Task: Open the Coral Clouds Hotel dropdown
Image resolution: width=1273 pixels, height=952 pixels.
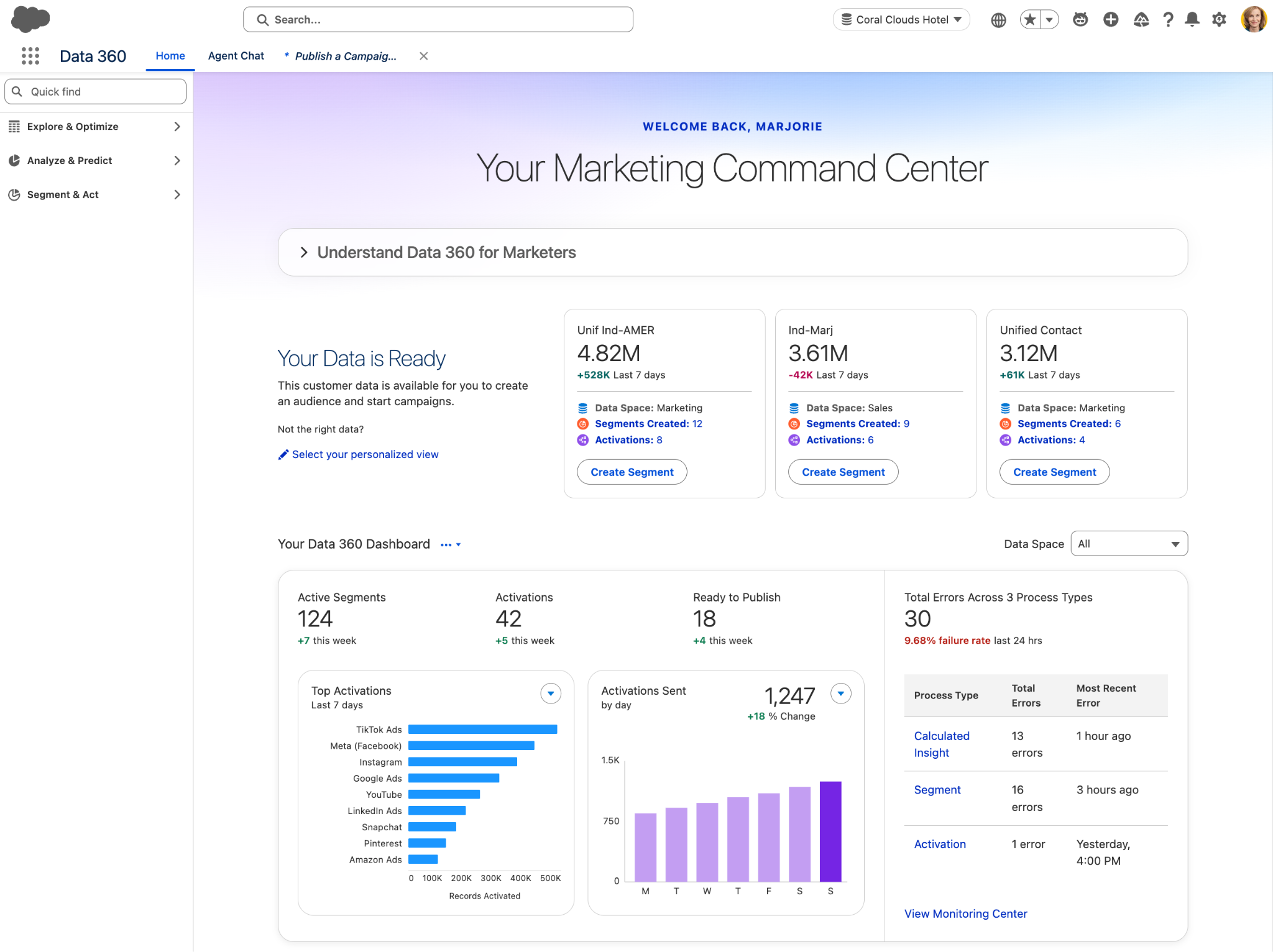Action: click(901, 20)
